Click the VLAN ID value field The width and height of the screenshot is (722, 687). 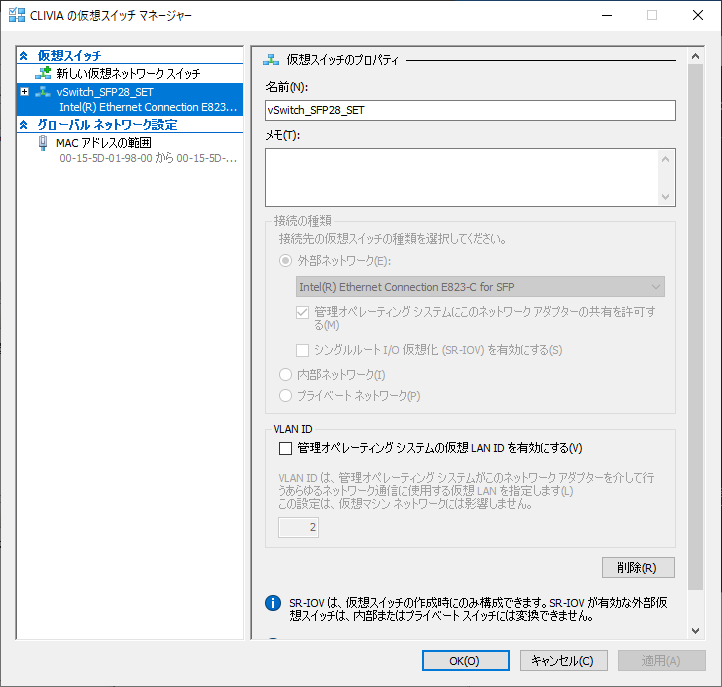[298, 527]
